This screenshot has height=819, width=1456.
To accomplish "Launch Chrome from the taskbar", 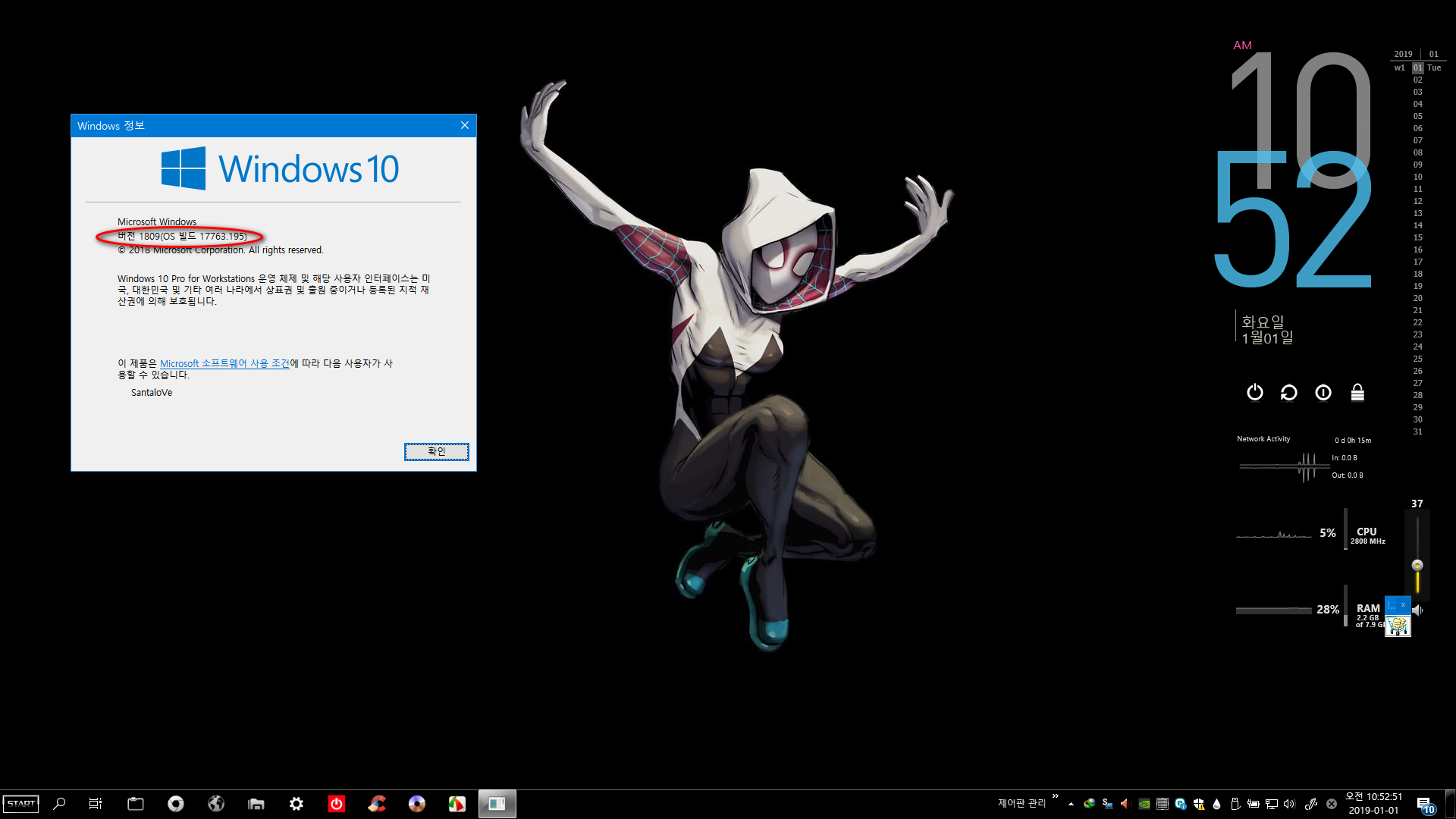I will click(x=176, y=804).
